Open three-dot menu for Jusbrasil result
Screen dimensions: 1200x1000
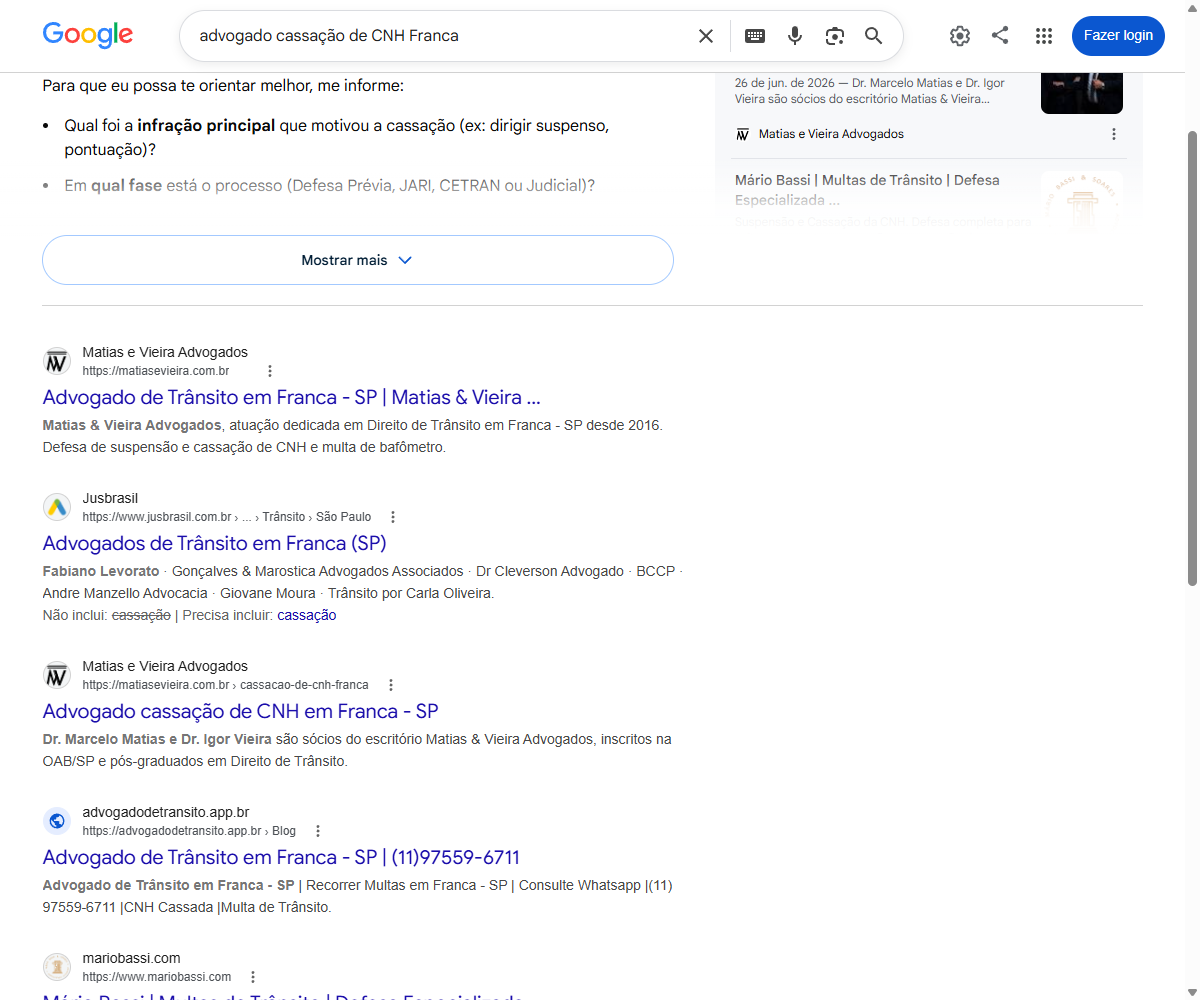coord(393,517)
